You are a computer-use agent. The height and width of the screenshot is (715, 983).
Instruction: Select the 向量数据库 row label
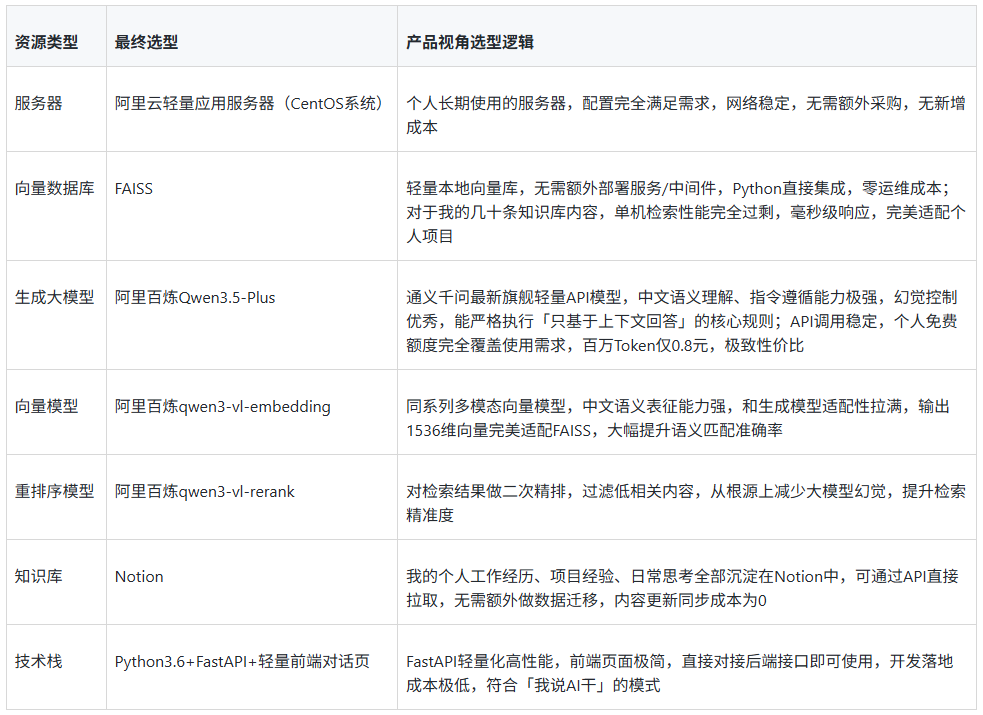pos(55,189)
